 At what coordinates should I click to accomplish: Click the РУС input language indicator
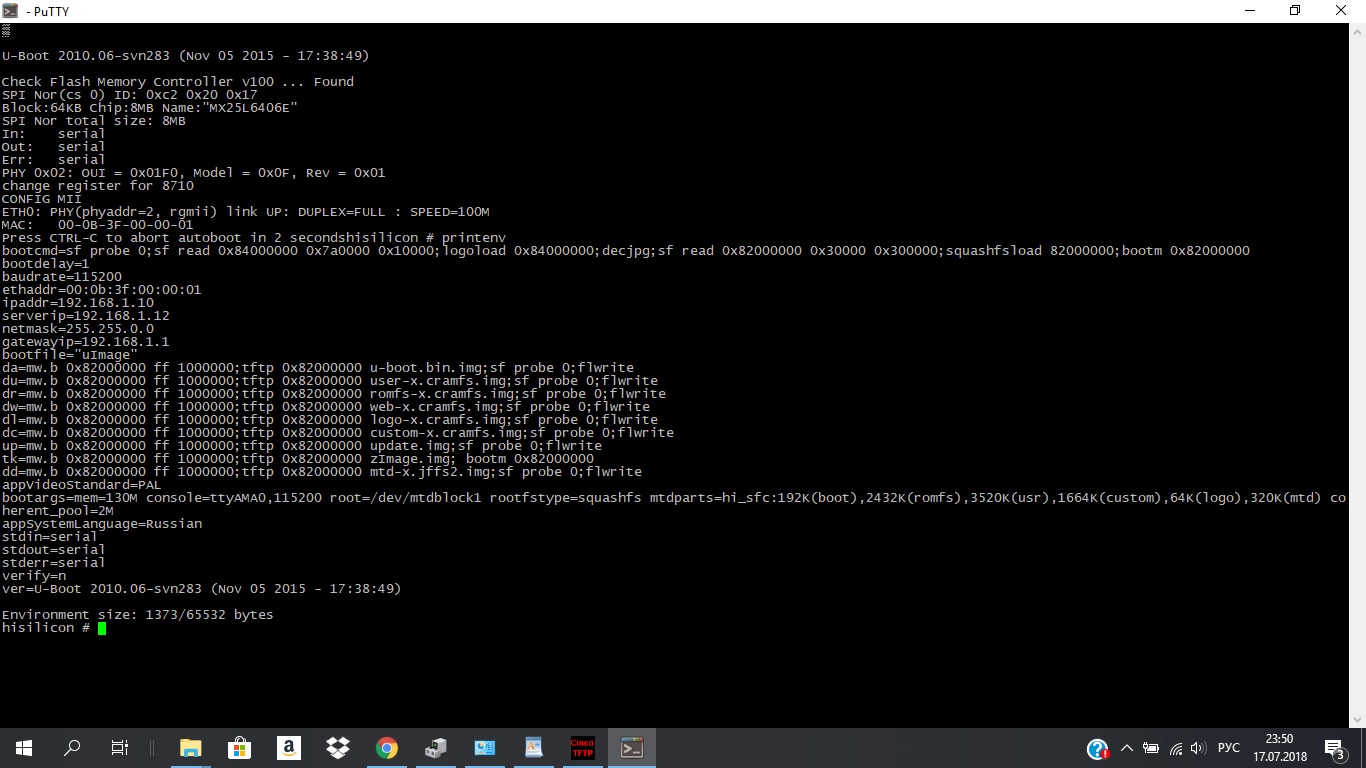coord(1229,748)
